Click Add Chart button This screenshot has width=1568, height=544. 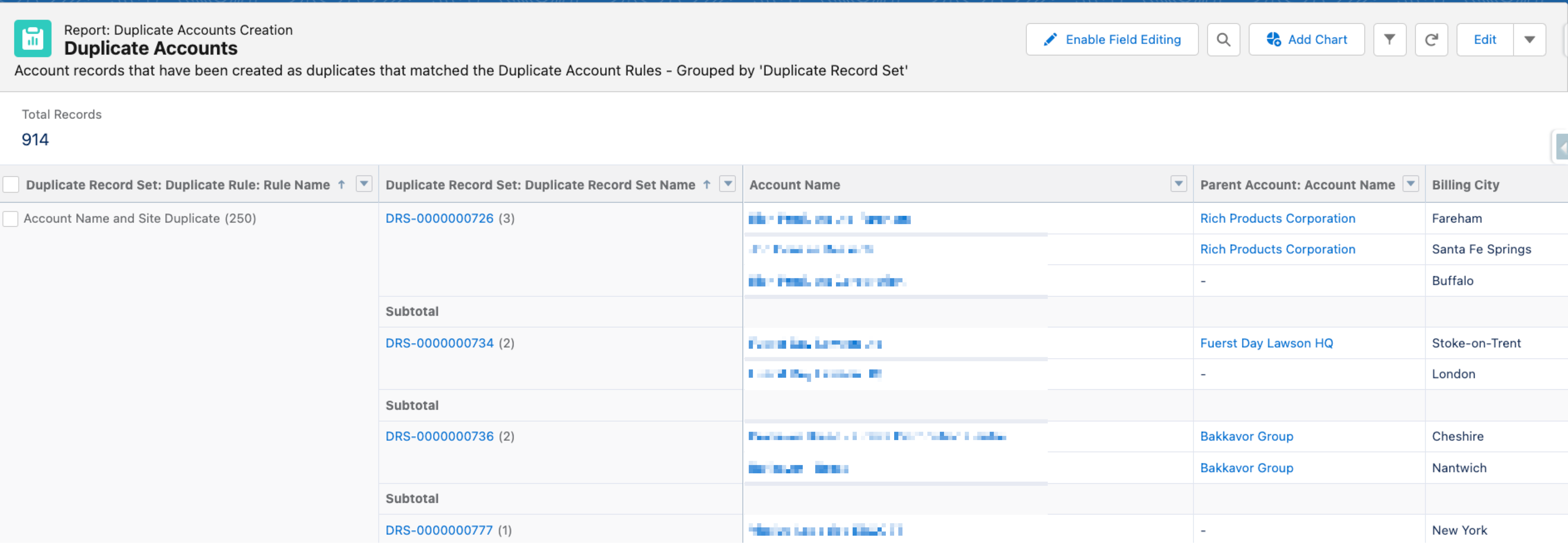pyautogui.click(x=1307, y=40)
